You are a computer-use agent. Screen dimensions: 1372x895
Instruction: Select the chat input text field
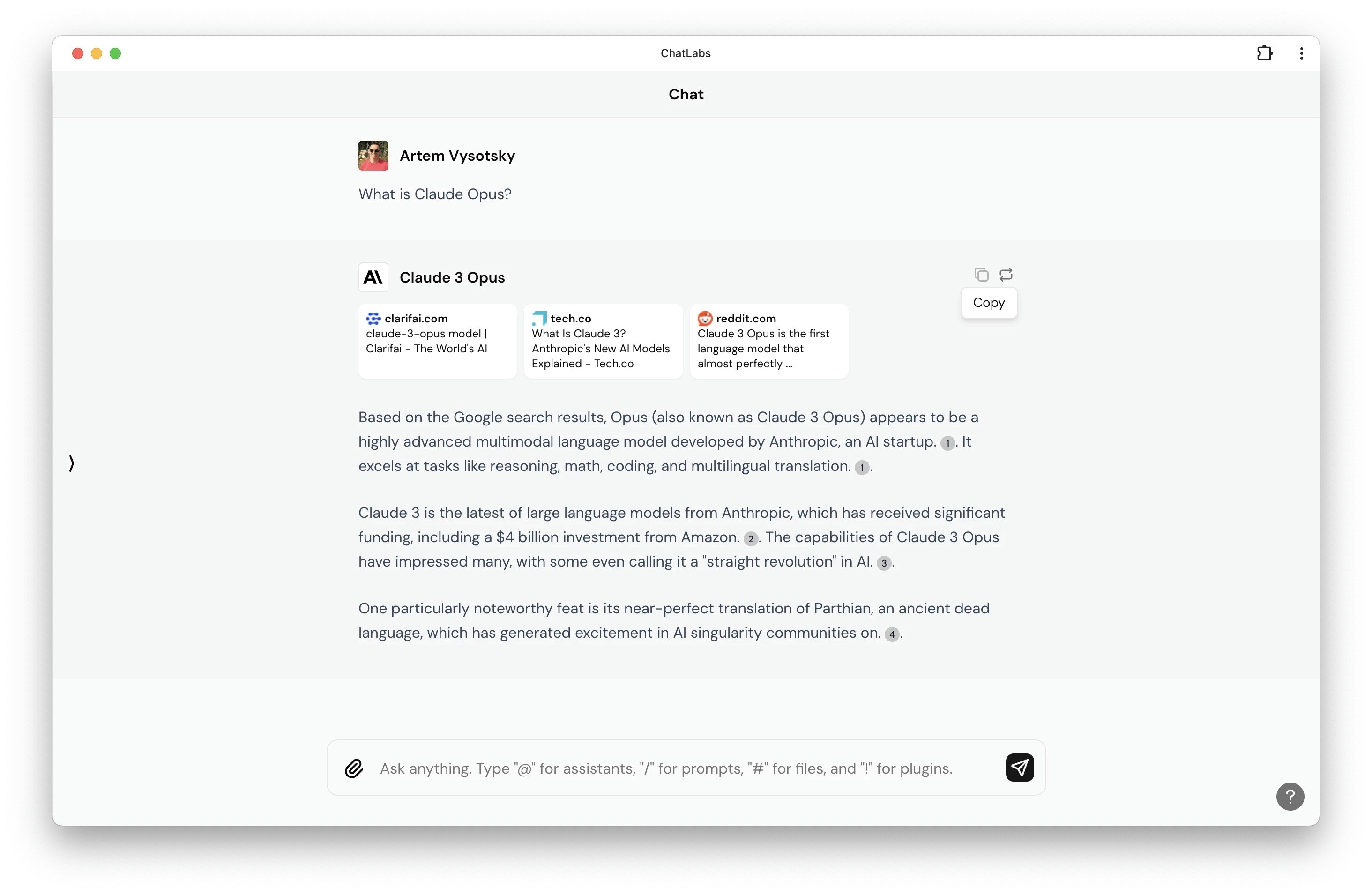tap(686, 767)
